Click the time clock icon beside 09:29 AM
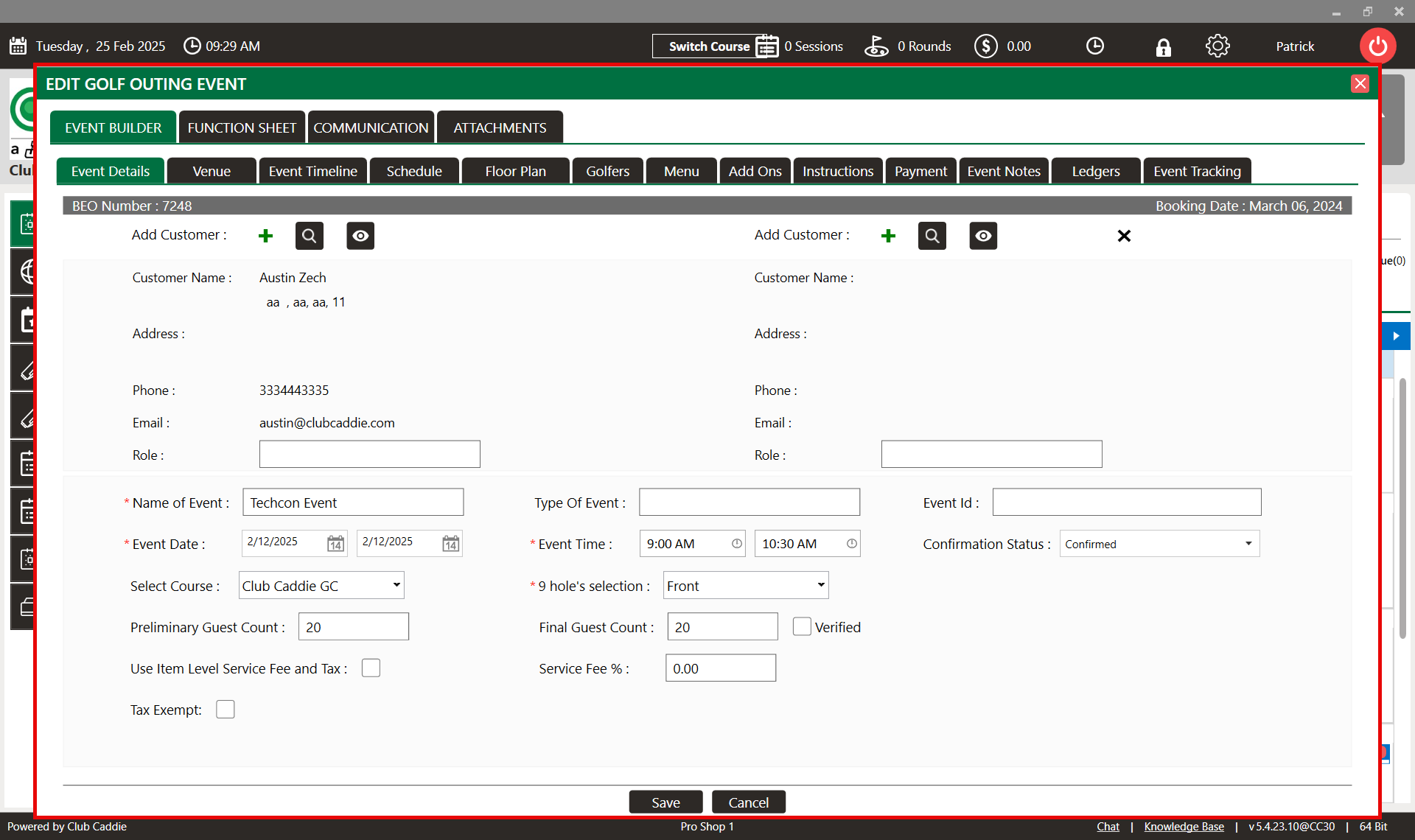 (192, 46)
